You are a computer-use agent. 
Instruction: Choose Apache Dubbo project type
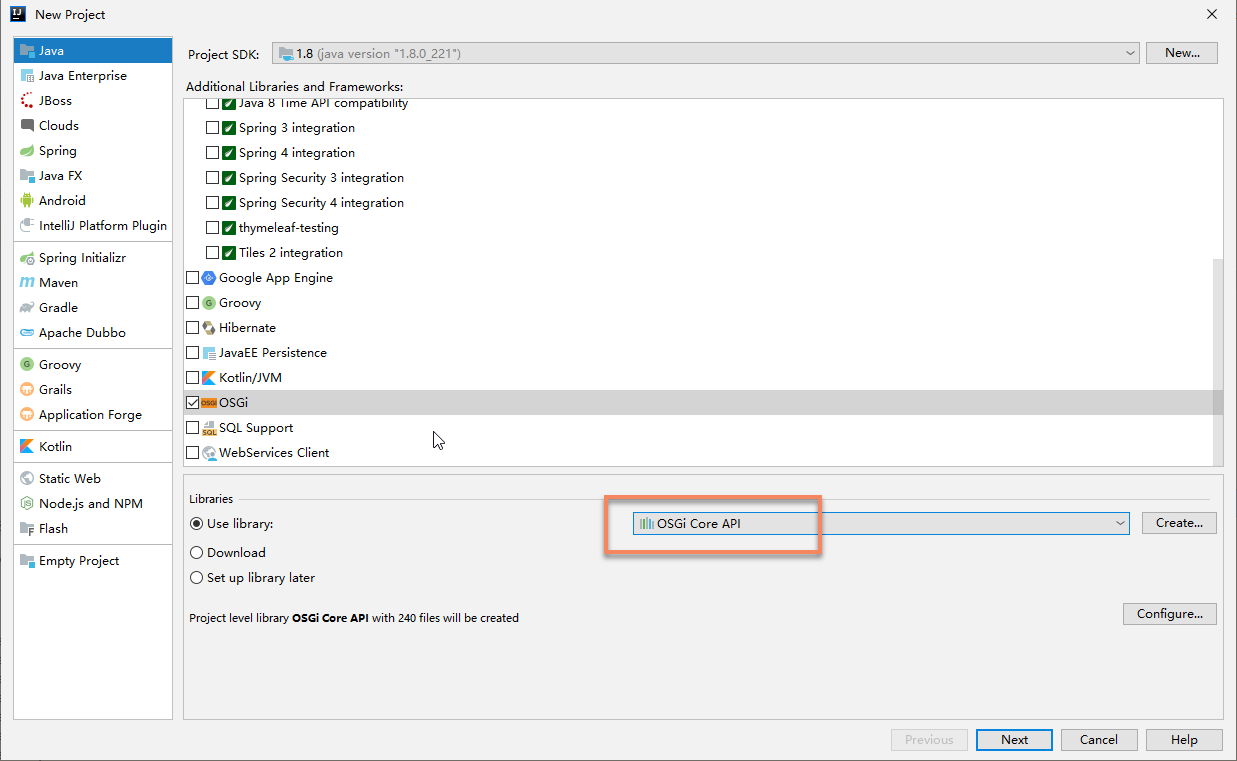coord(93,333)
